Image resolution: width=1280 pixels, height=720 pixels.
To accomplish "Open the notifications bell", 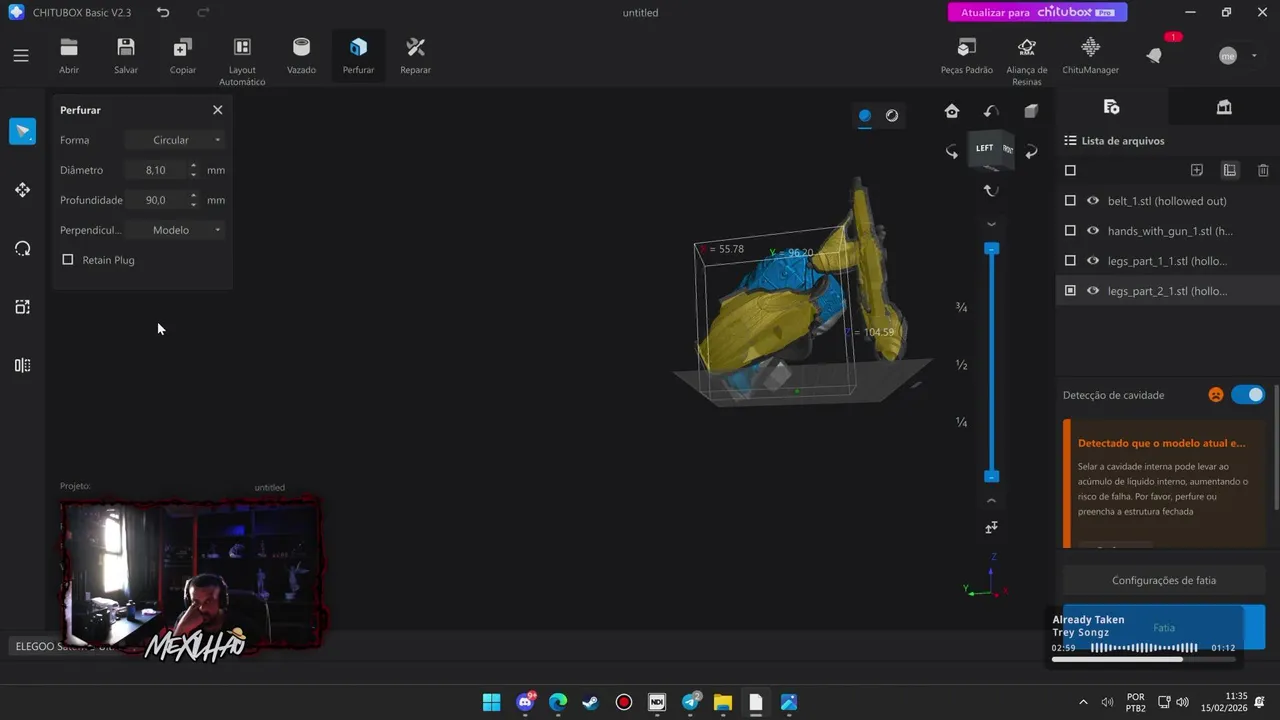I will pyautogui.click(x=1155, y=56).
